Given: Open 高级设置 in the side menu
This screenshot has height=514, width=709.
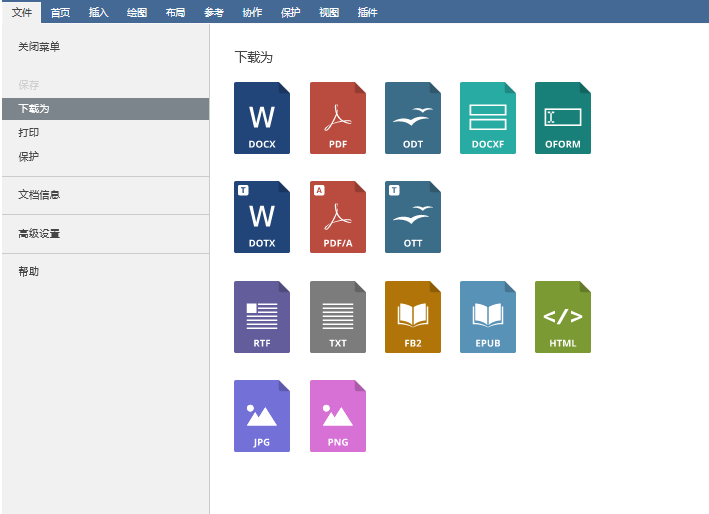Looking at the screenshot, I should click(x=105, y=234).
